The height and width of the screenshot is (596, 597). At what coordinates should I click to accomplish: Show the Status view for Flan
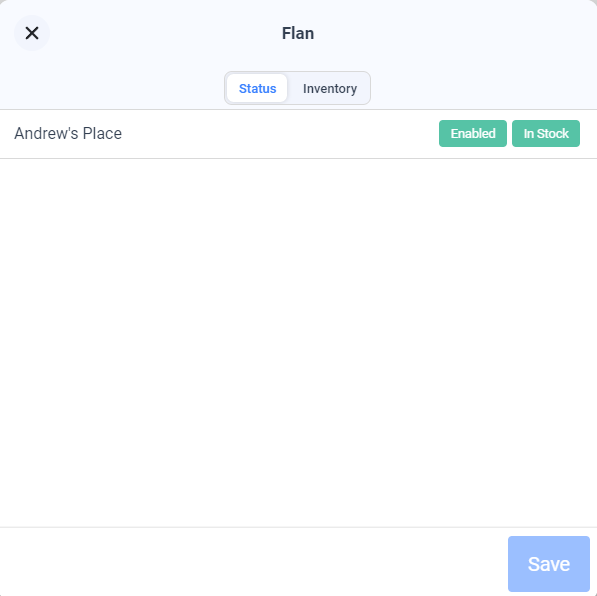coord(257,88)
